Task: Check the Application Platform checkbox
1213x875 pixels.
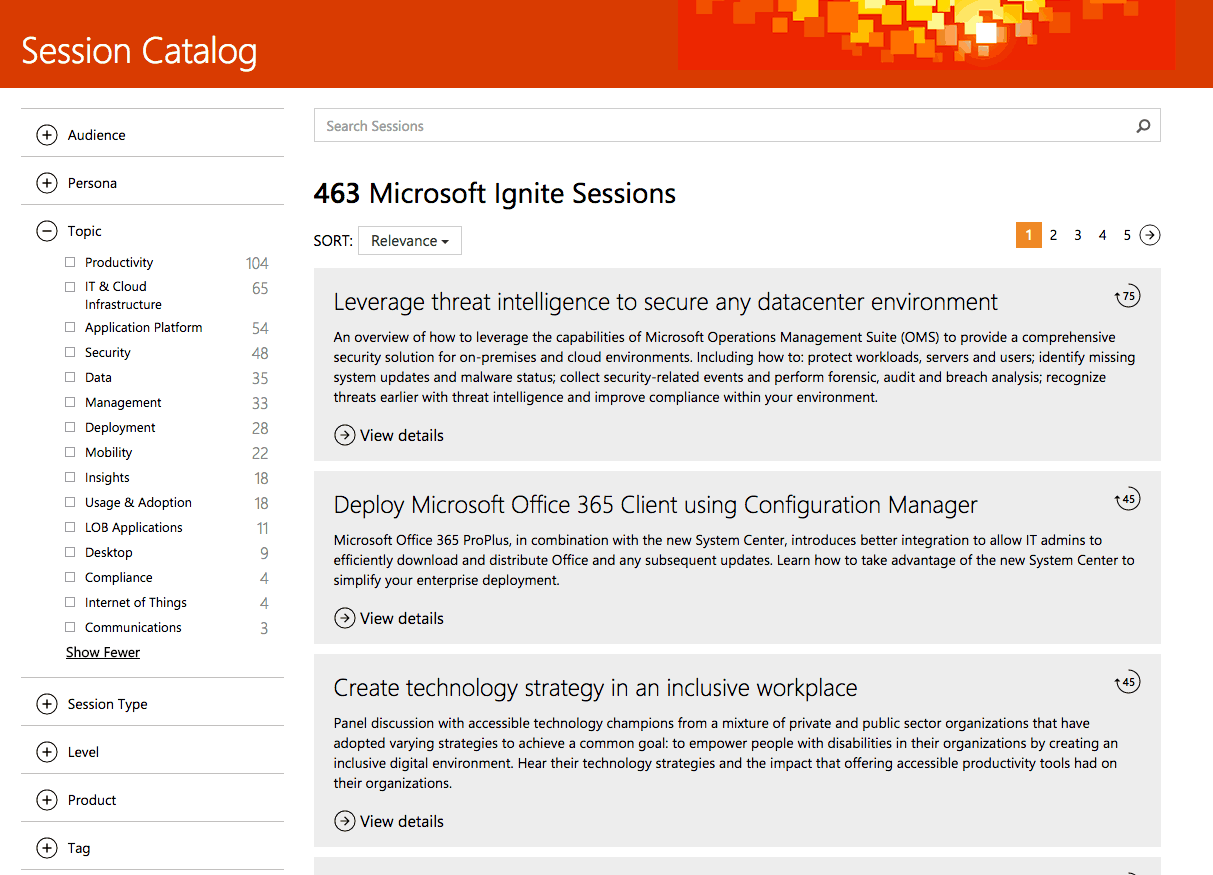Action: (70, 327)
